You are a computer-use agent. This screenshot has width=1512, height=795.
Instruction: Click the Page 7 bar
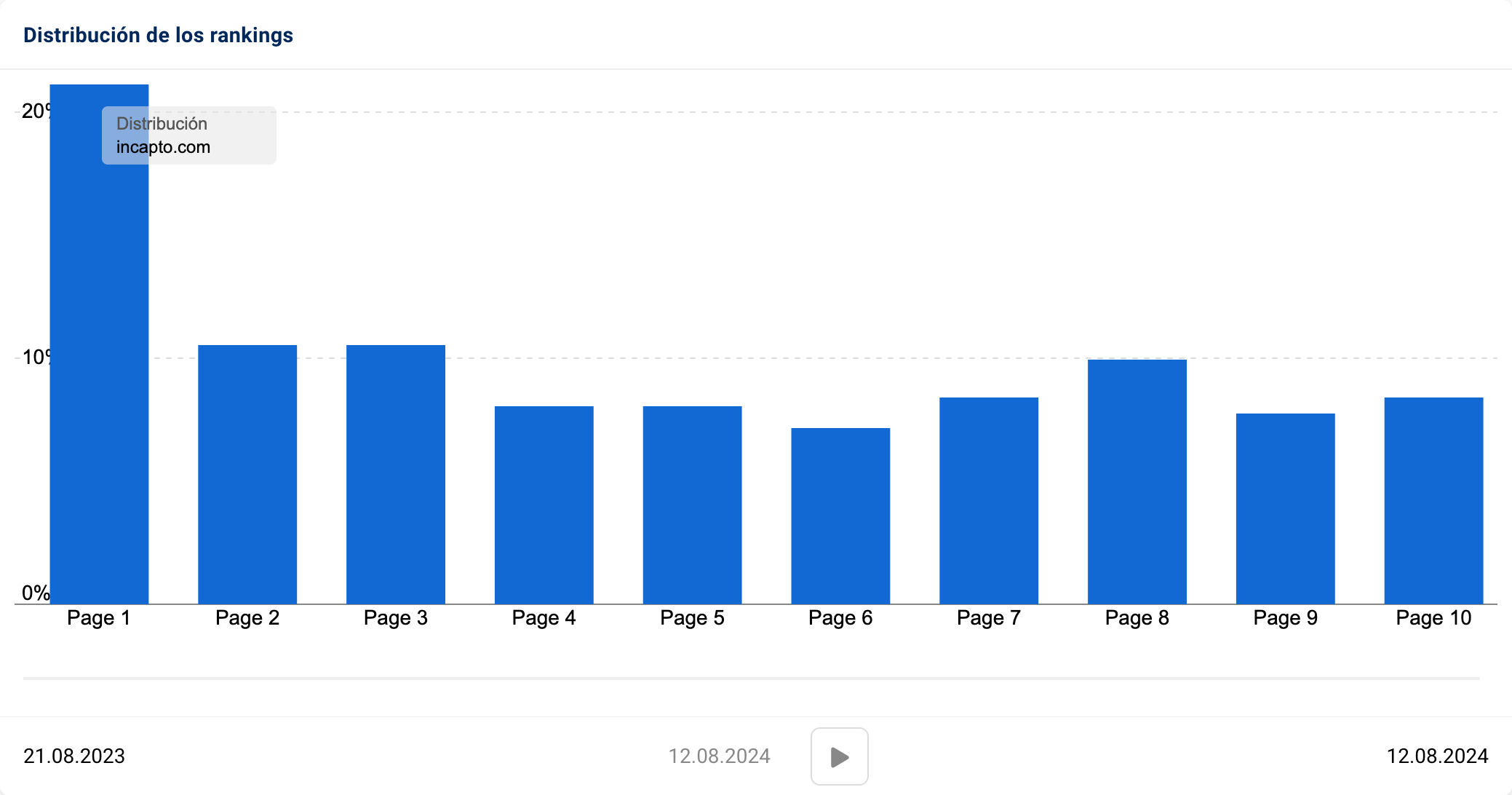coord(989,501)
